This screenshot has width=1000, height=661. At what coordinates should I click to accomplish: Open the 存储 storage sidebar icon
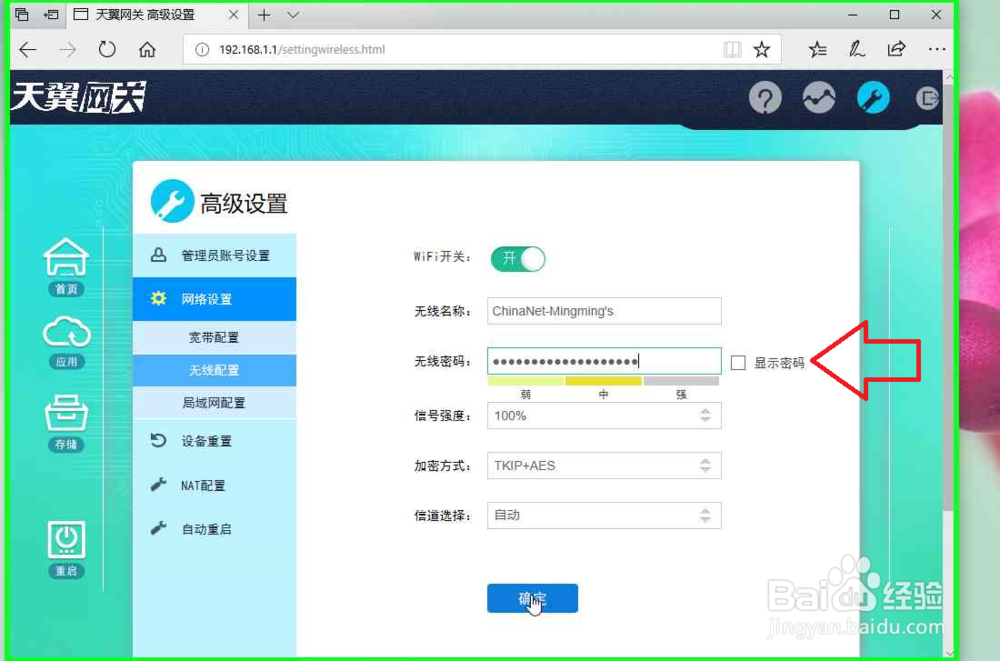coord(66,417)
